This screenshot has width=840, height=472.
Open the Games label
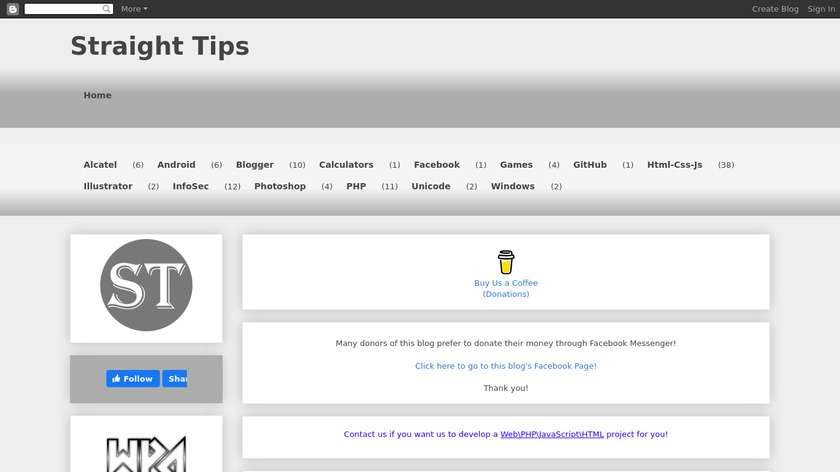click(516, 165)
